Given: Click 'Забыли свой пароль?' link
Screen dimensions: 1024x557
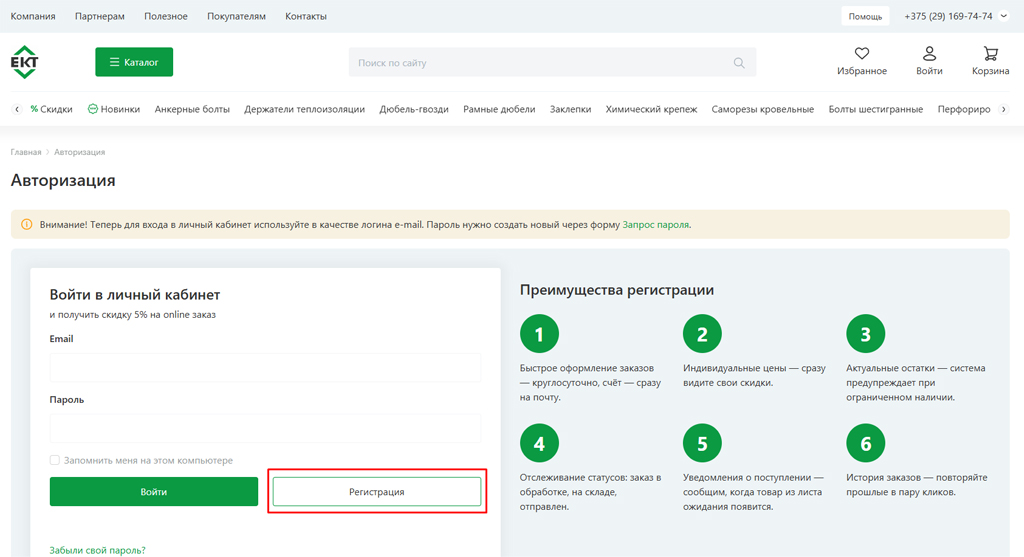Looking at the screenshot, I should (97, 550).
